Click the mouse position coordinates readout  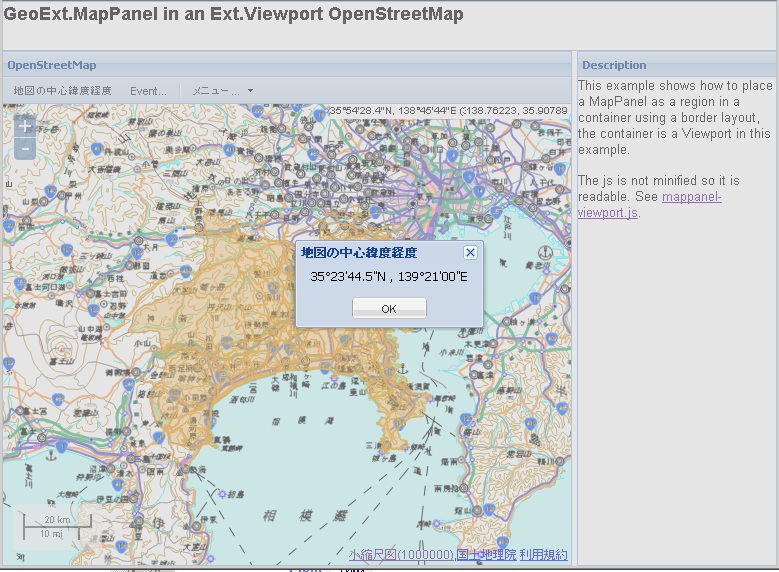448,110
